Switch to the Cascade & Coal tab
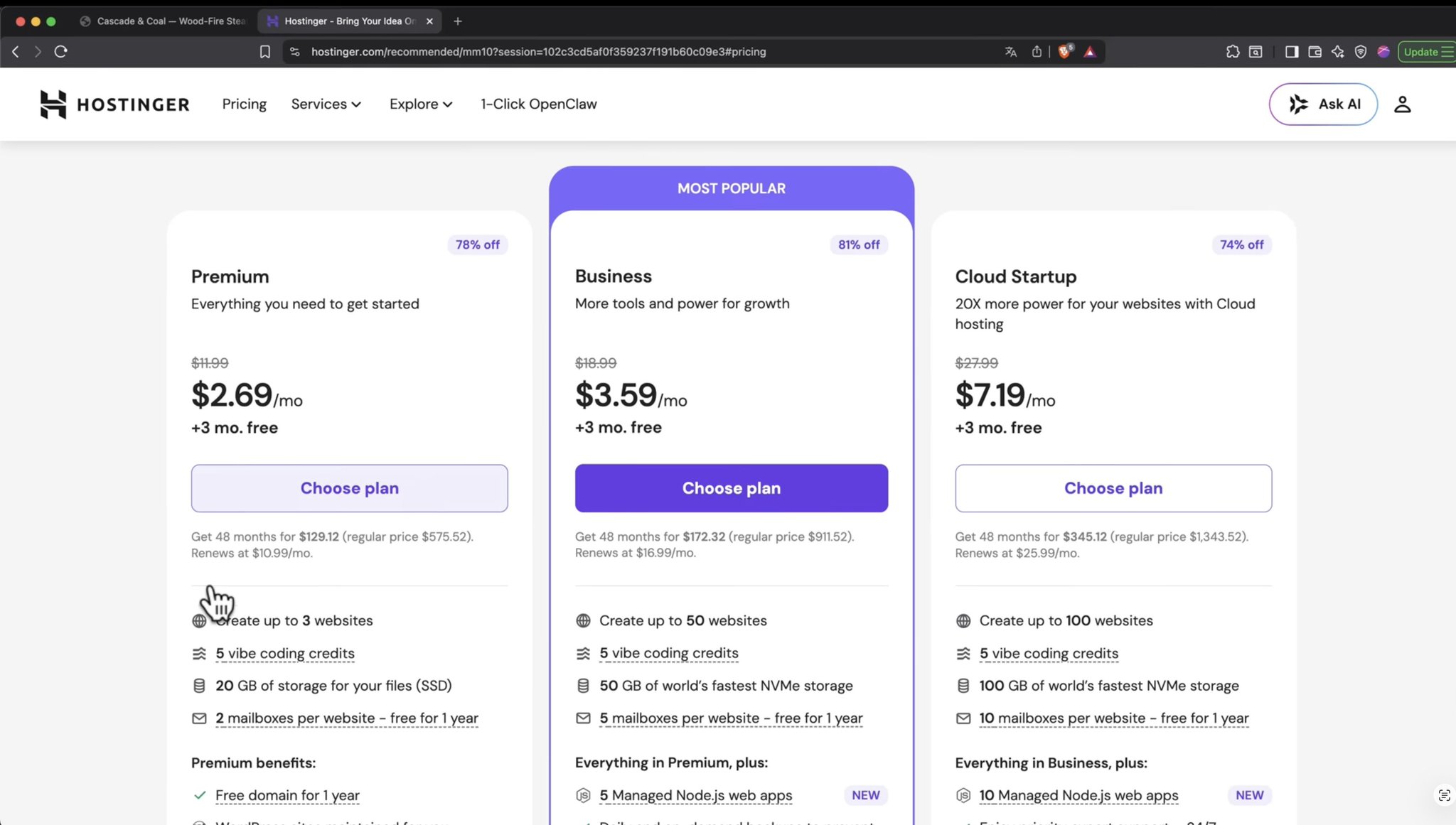Image resolution: width=1456 pixels, height=825 pixels. pyautogui.click(x=164, y=21)
